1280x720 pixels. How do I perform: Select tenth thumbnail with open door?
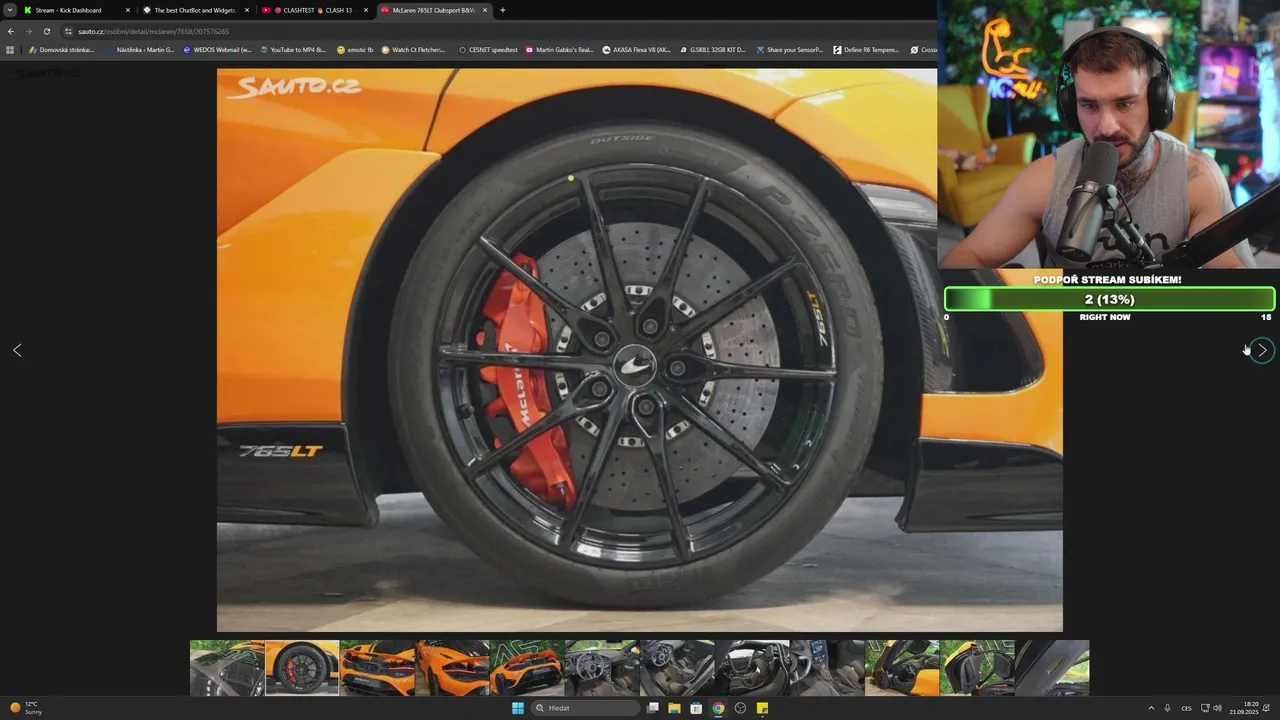[902, 668]
